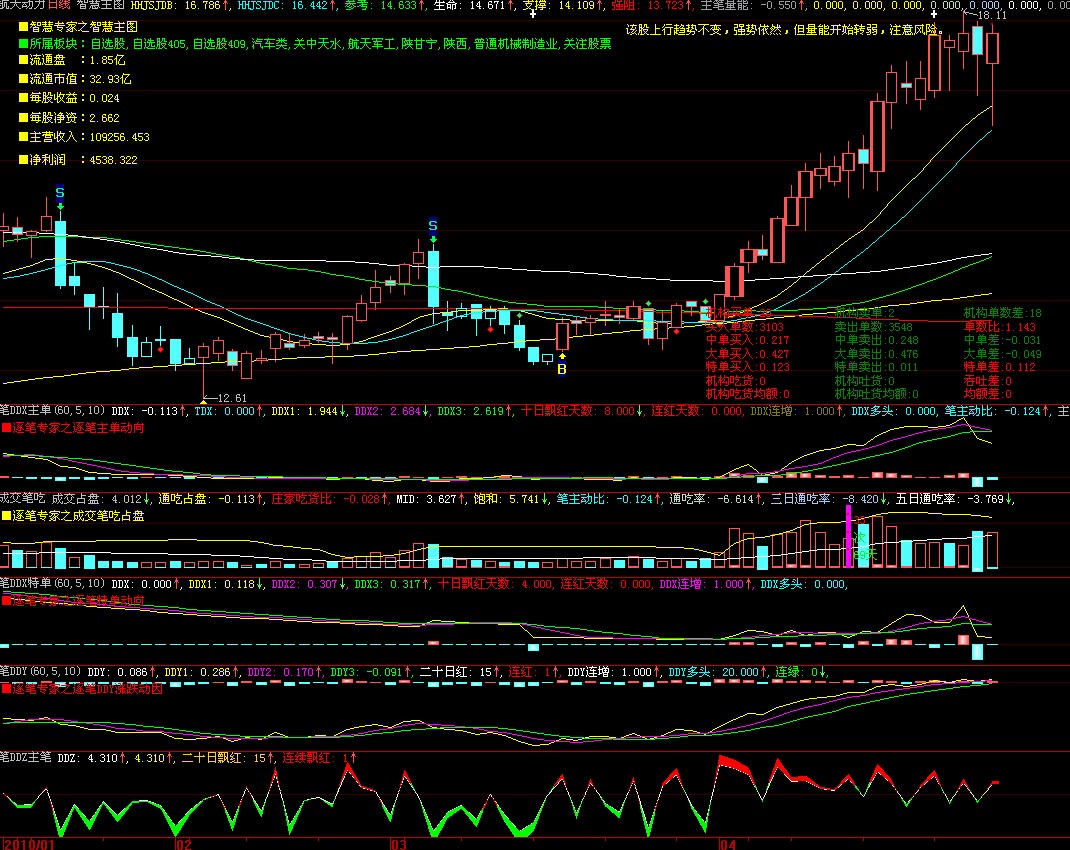The image size is (1070, 850).
Task: Click the 强阻: 13.723 value
Action: tap(652, 5)
